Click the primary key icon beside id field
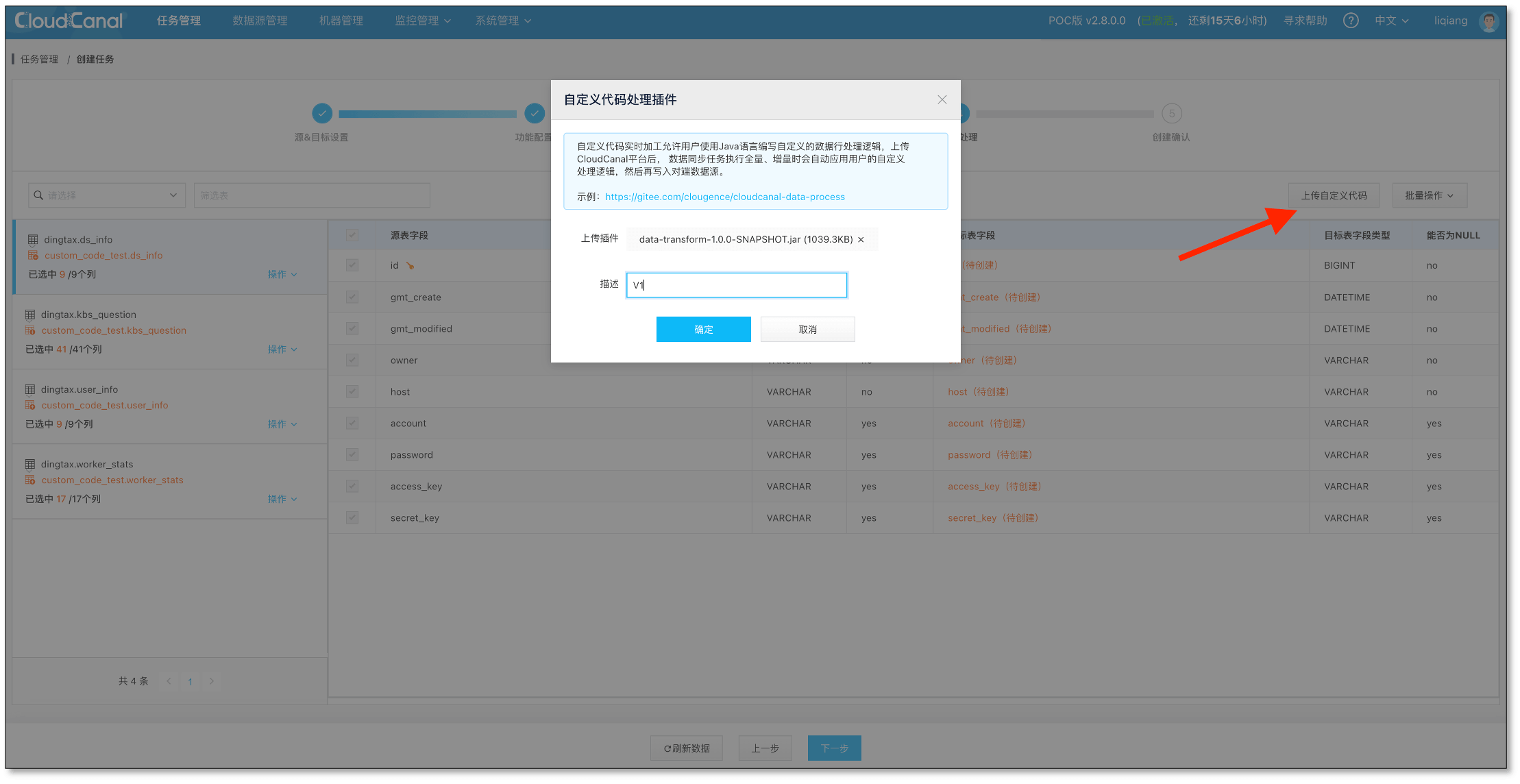The height and width of the screenshot is (784, 1520). tap(409, 265)
